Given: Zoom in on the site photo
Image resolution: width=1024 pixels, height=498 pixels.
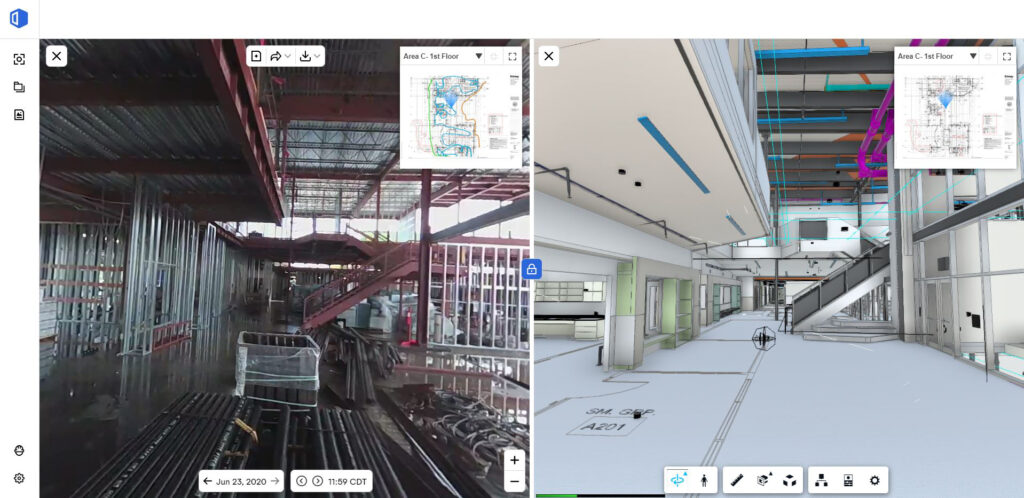Looking at the screenshot, I should [514, 460].
